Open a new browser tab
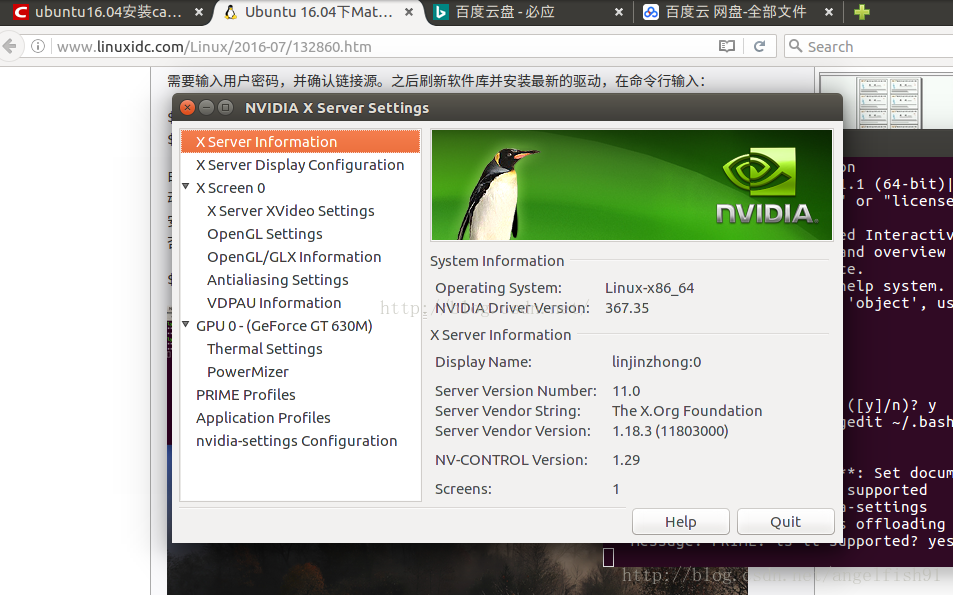This screenshot has height=595, width=953. [x=862, y=12]
